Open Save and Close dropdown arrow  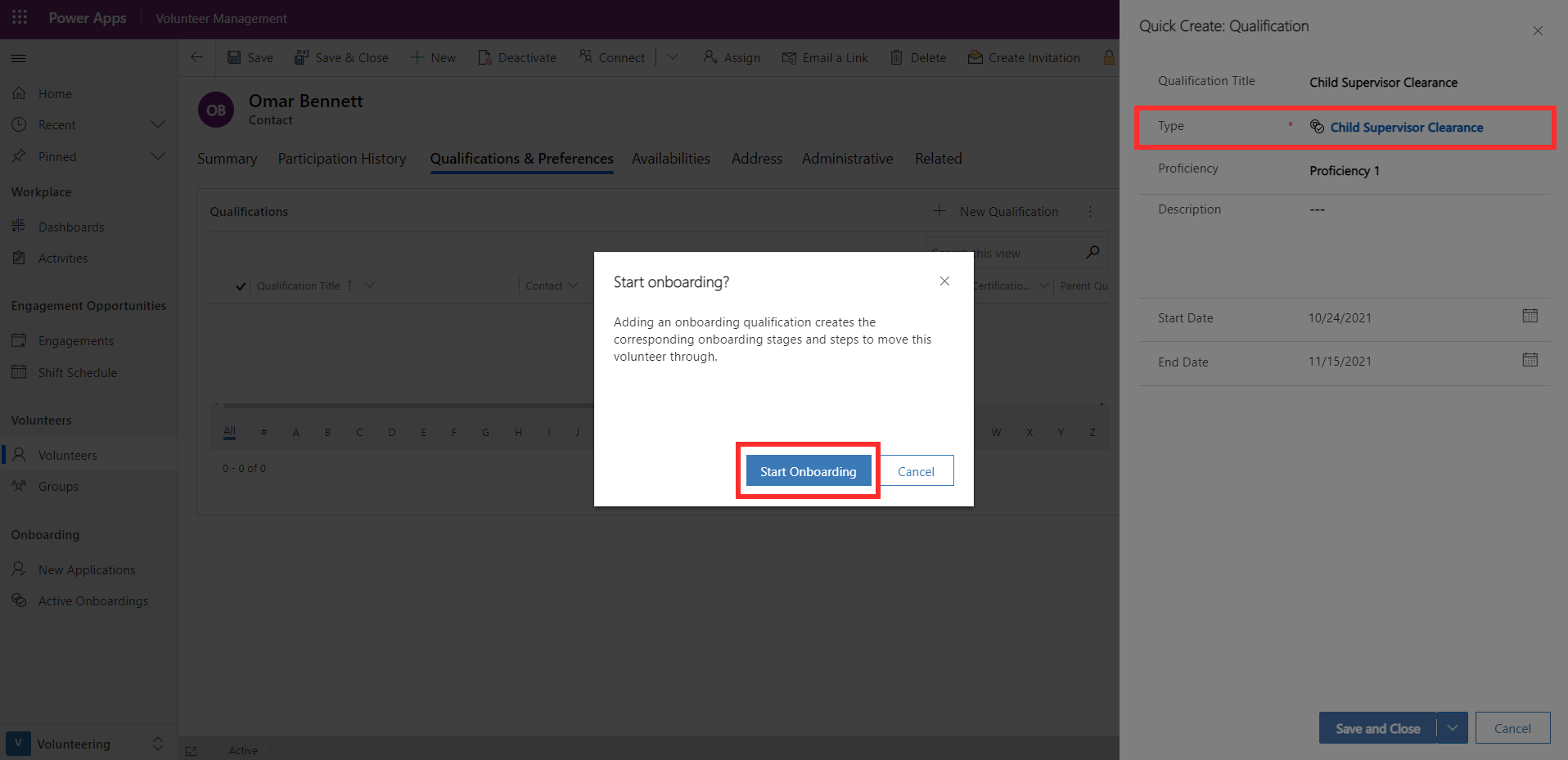[1453, 728]
